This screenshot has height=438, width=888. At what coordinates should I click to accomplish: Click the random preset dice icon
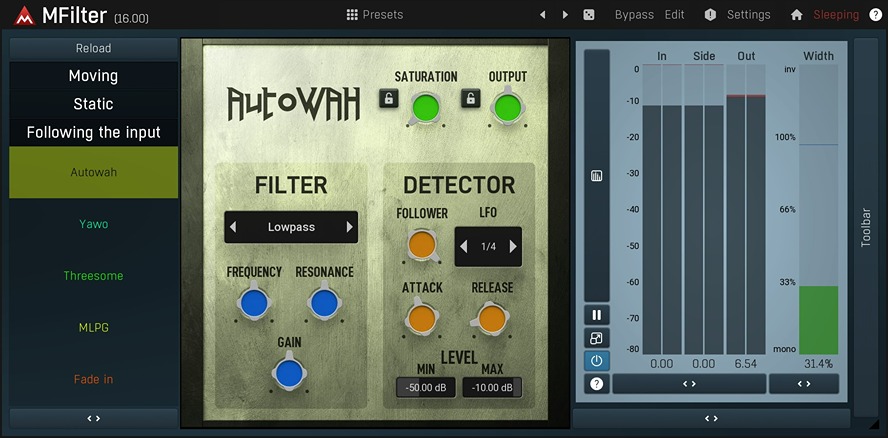(x=590, y=15)
